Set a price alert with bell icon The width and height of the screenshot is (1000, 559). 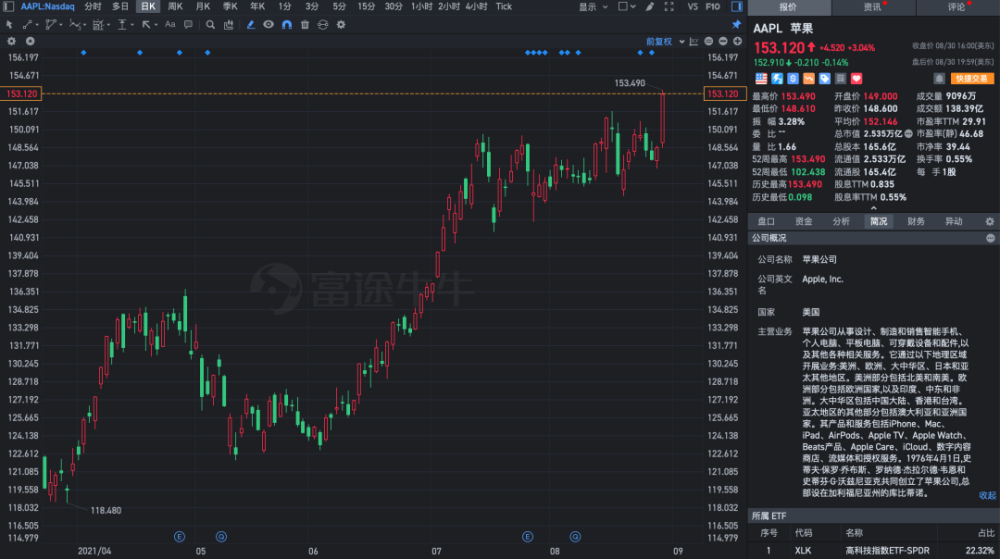(939, 78)
